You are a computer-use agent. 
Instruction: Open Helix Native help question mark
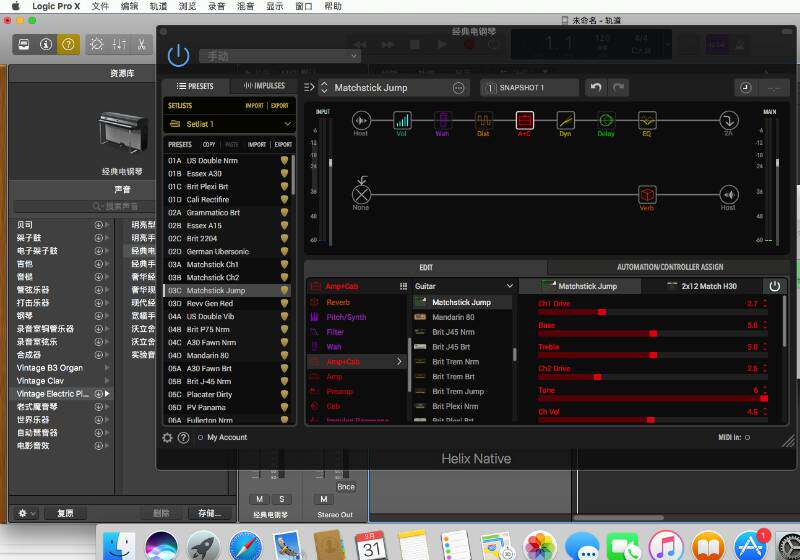click(184, 438)
